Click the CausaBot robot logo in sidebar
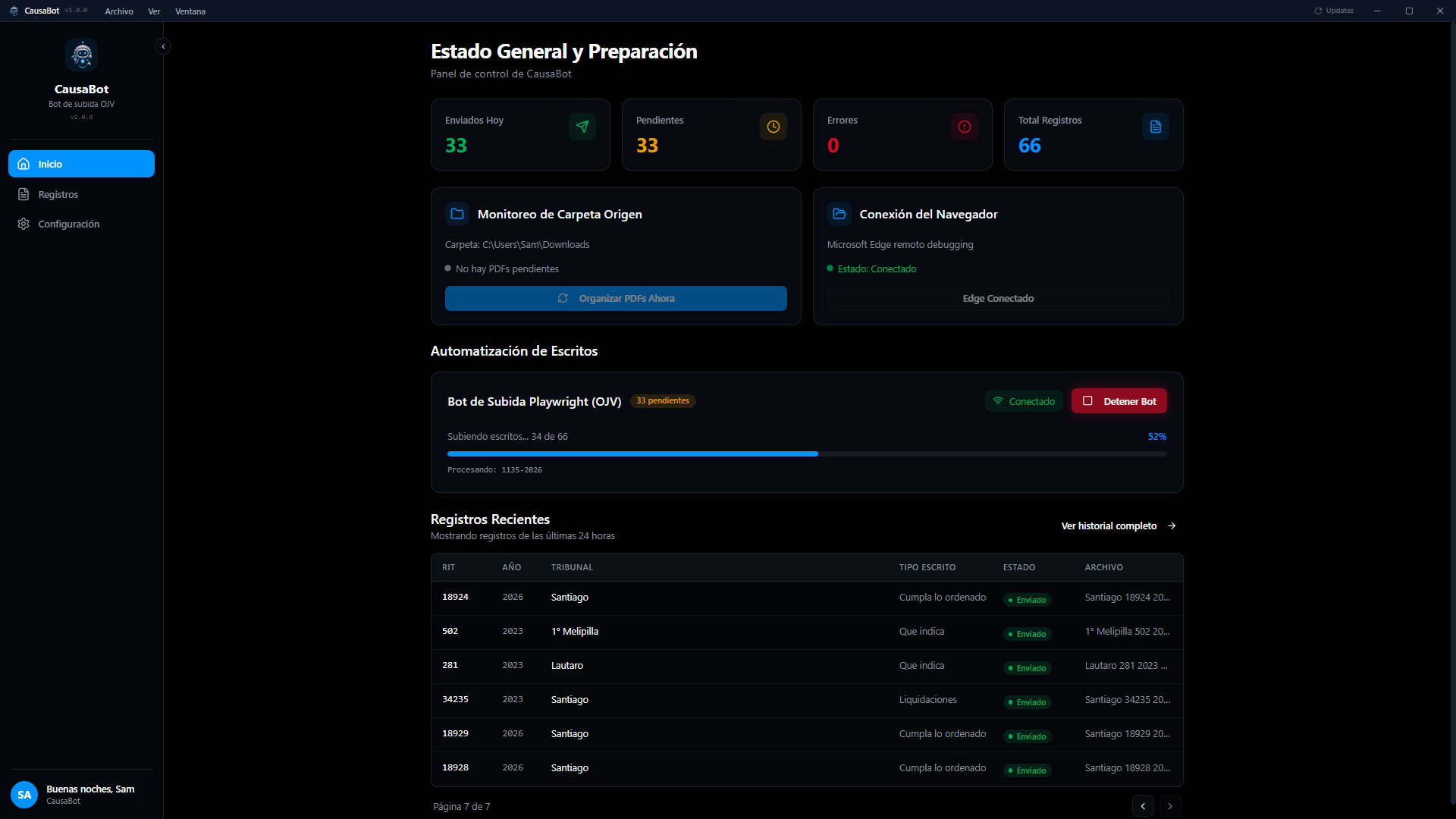The image size is (1456, 819). click(82, 55)
